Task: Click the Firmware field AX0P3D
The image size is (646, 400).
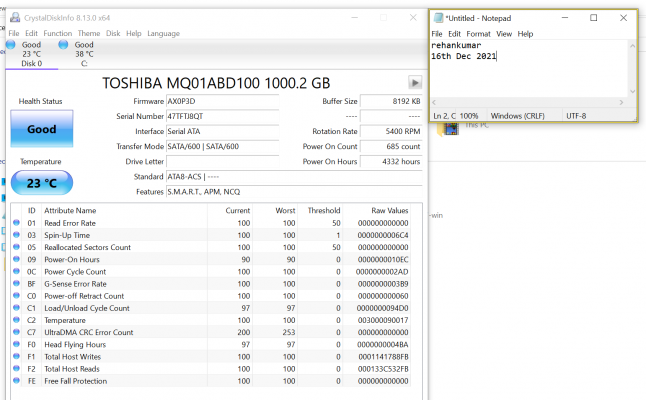Action: pyautogui.click(x=222, y=101)
